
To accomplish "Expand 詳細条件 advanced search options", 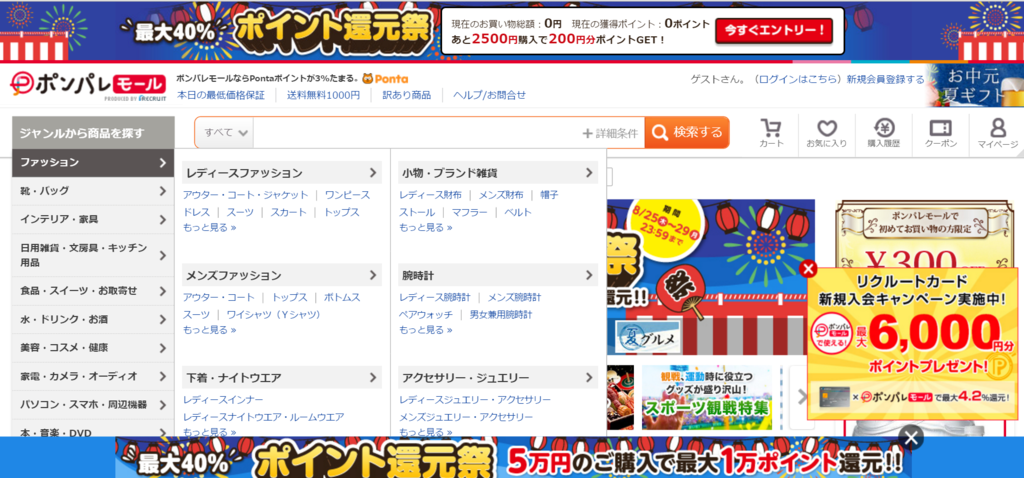I will 610,133.
